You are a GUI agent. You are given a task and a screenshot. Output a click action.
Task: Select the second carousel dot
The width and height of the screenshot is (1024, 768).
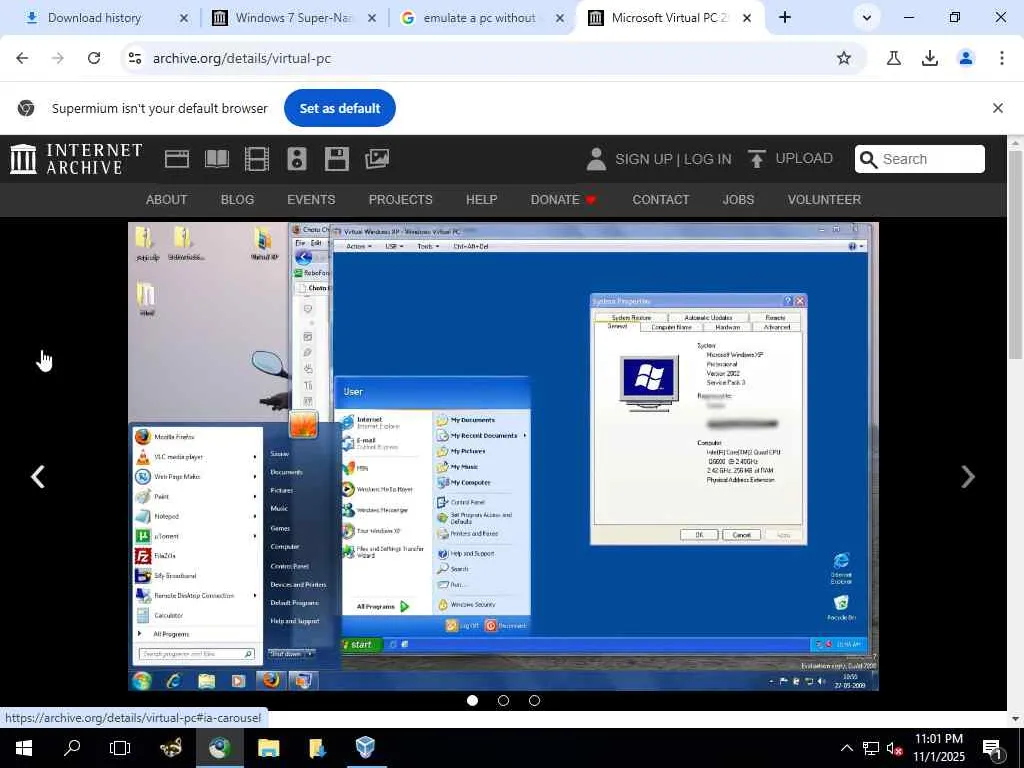tap(503, 700)
